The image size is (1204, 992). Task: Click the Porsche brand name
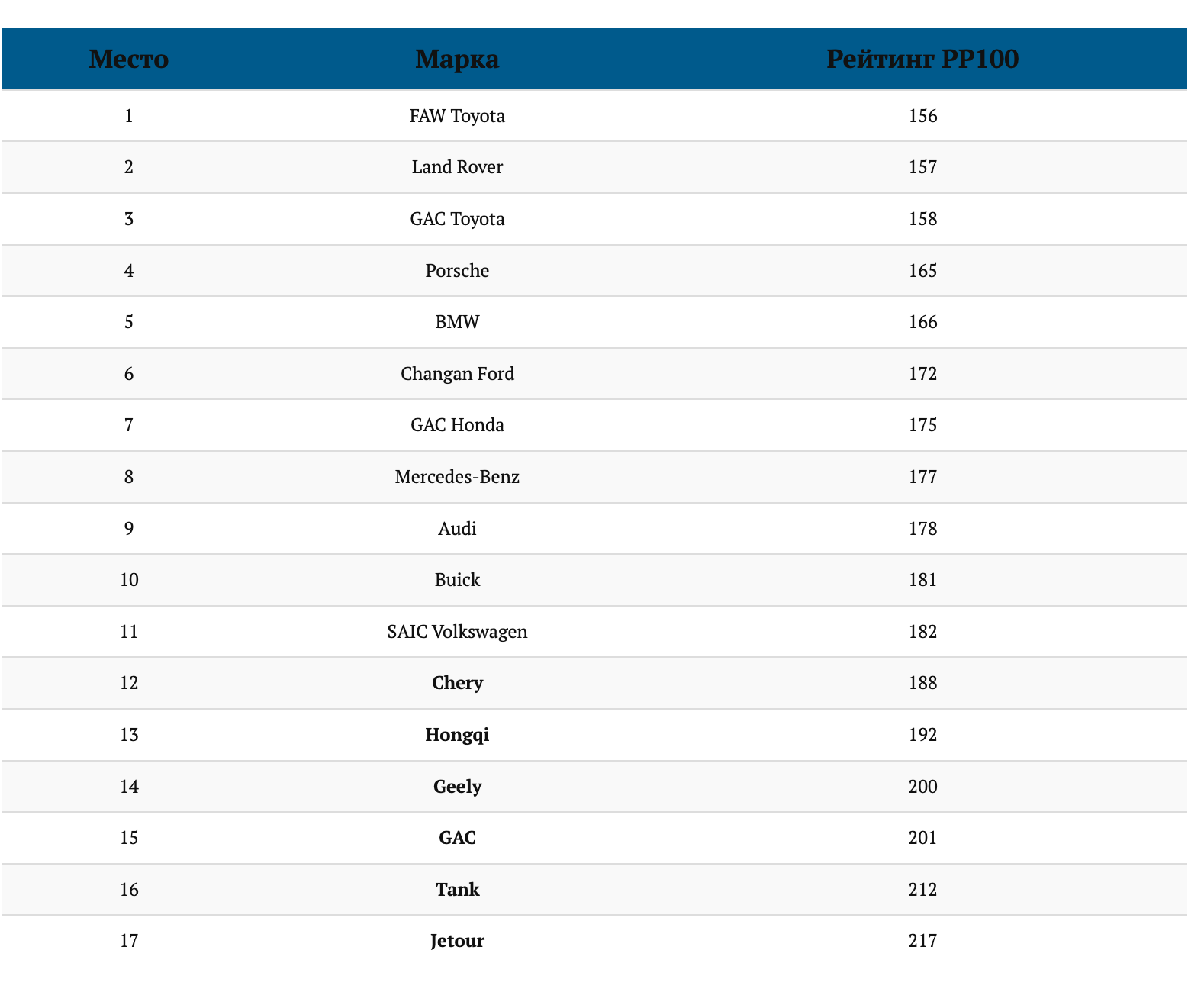tap(457, 271)
